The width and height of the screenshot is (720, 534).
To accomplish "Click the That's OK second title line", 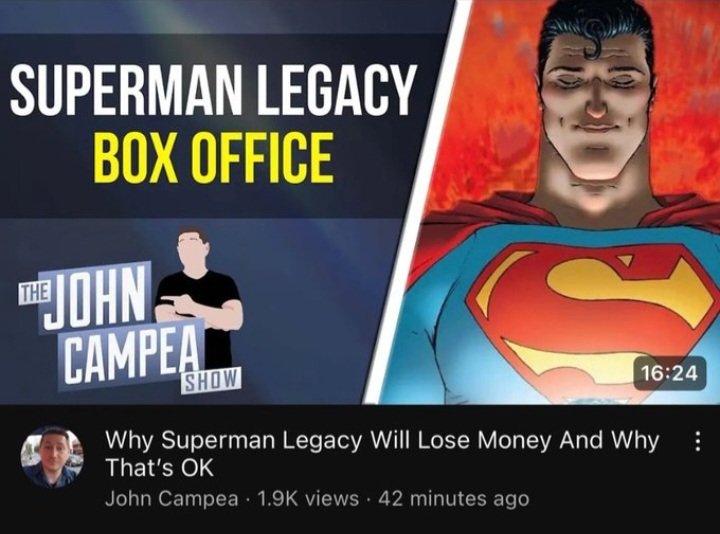I will [160, 468].
